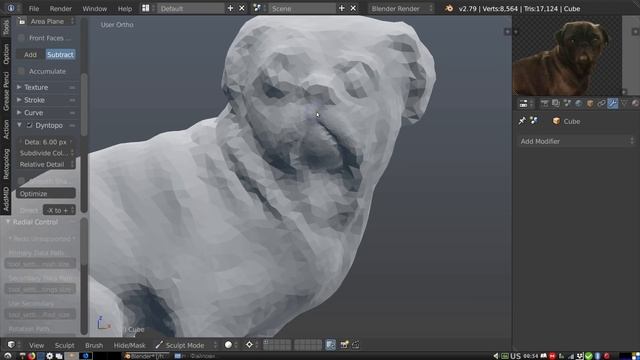The width and height of the screenshot is (640, 360).
Task: Click the Firefox icon in the taskbar
Action: pos(31,356)
